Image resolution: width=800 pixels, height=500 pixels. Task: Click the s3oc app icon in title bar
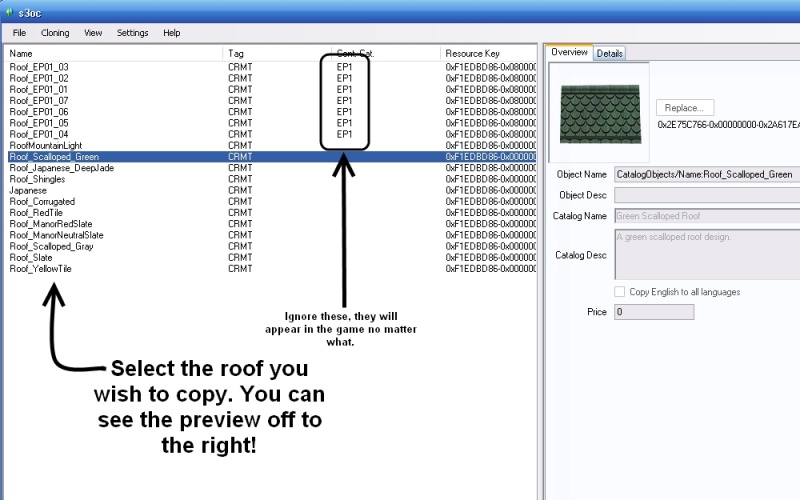click(x=9, y=10)
